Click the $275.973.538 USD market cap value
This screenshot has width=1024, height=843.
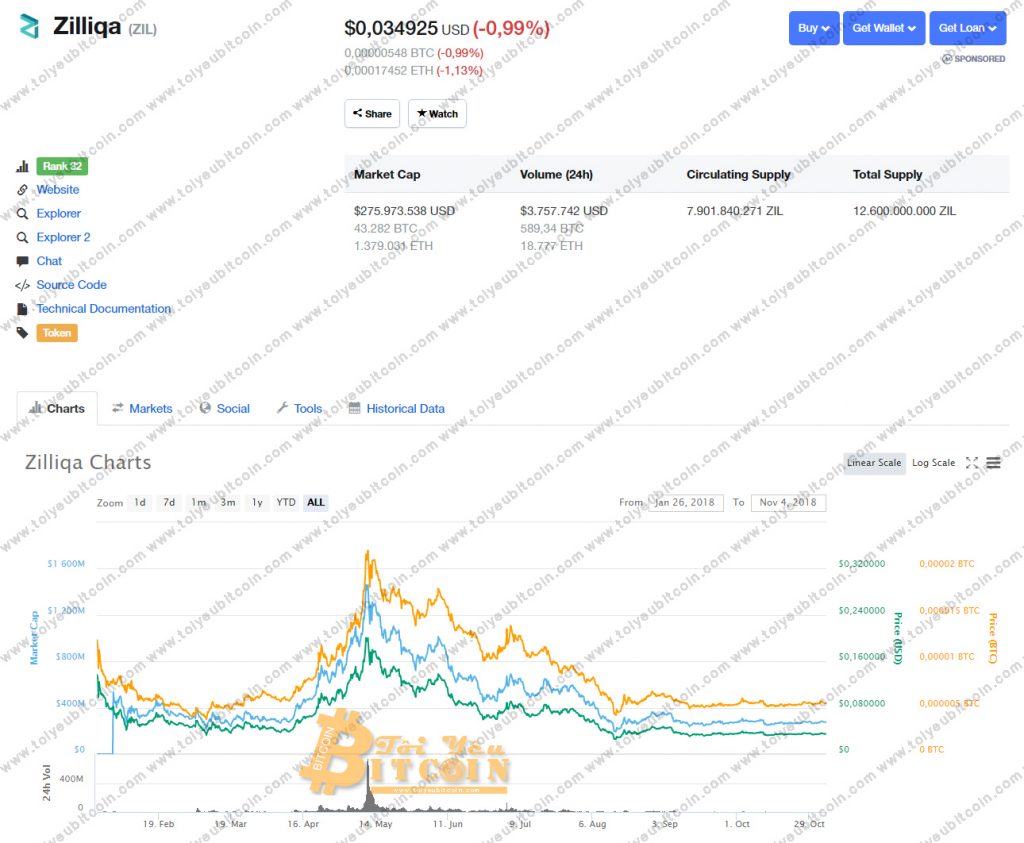(404, 211)
